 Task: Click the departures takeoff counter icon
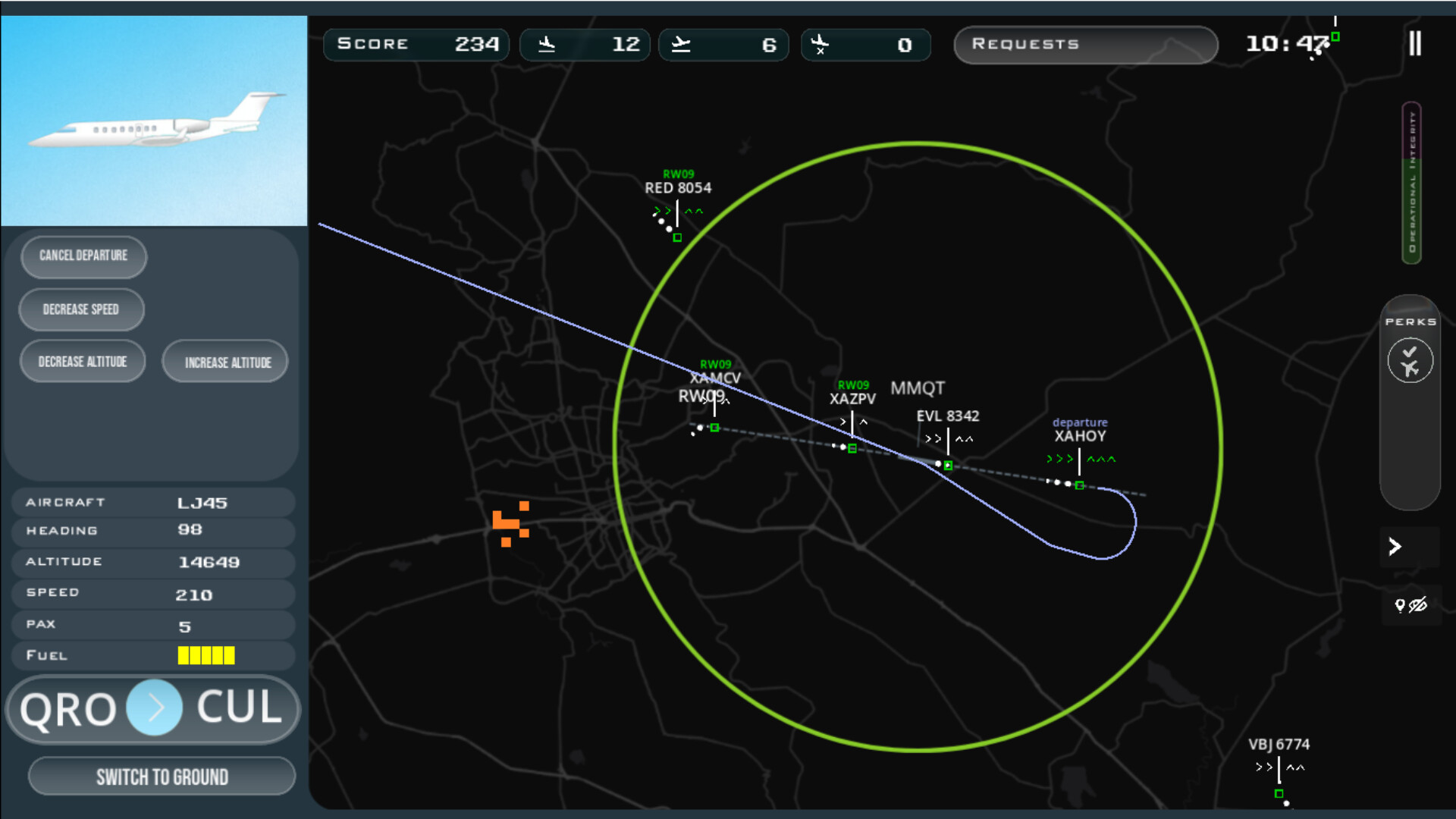click(x=681, y=44)
